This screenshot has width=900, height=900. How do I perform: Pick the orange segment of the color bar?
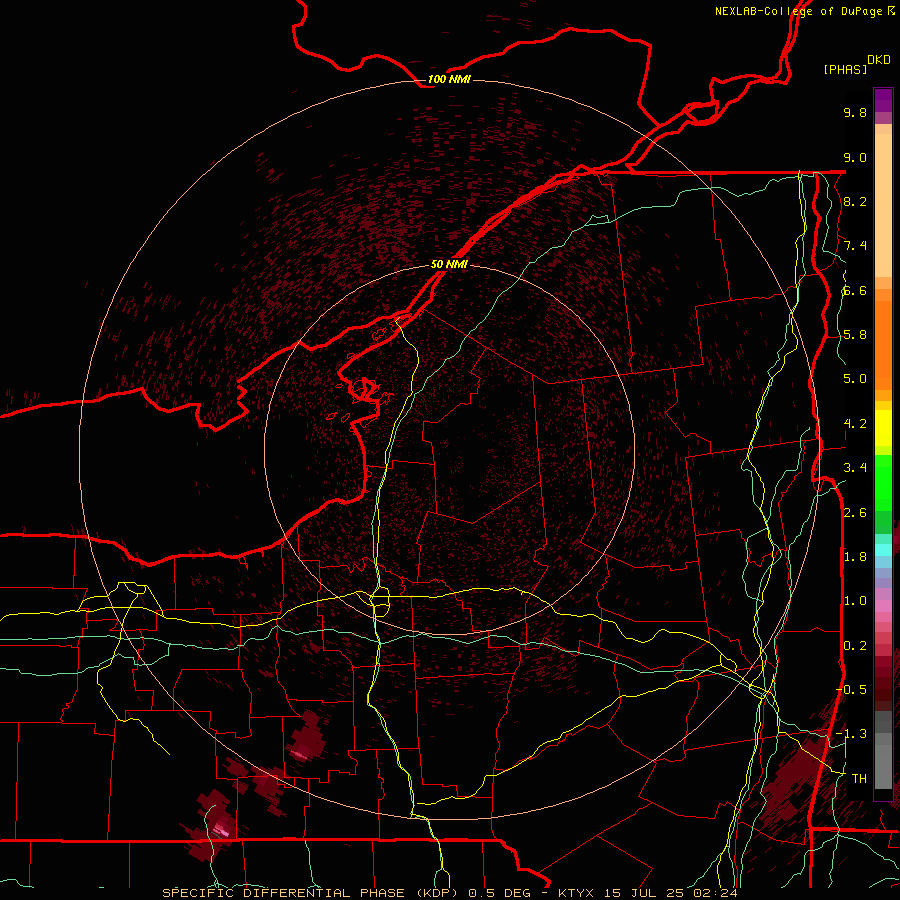(x=883, y=344)
